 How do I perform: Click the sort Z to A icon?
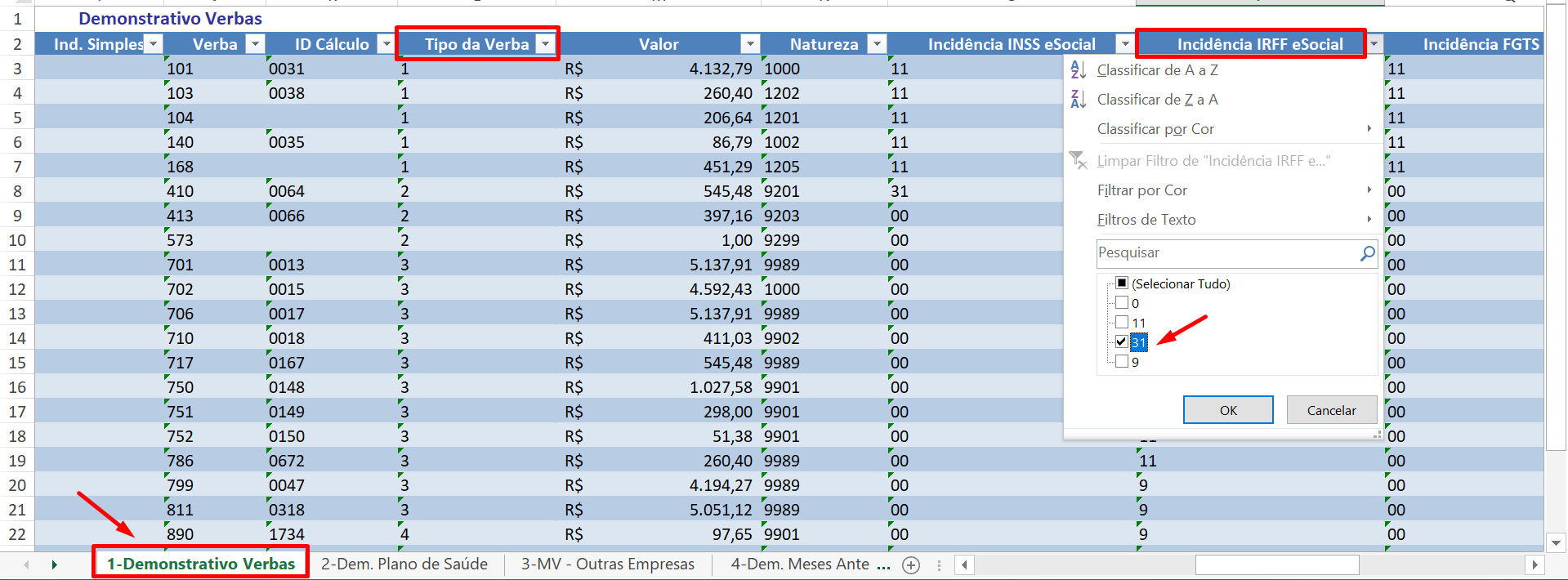pos(1079,100)
